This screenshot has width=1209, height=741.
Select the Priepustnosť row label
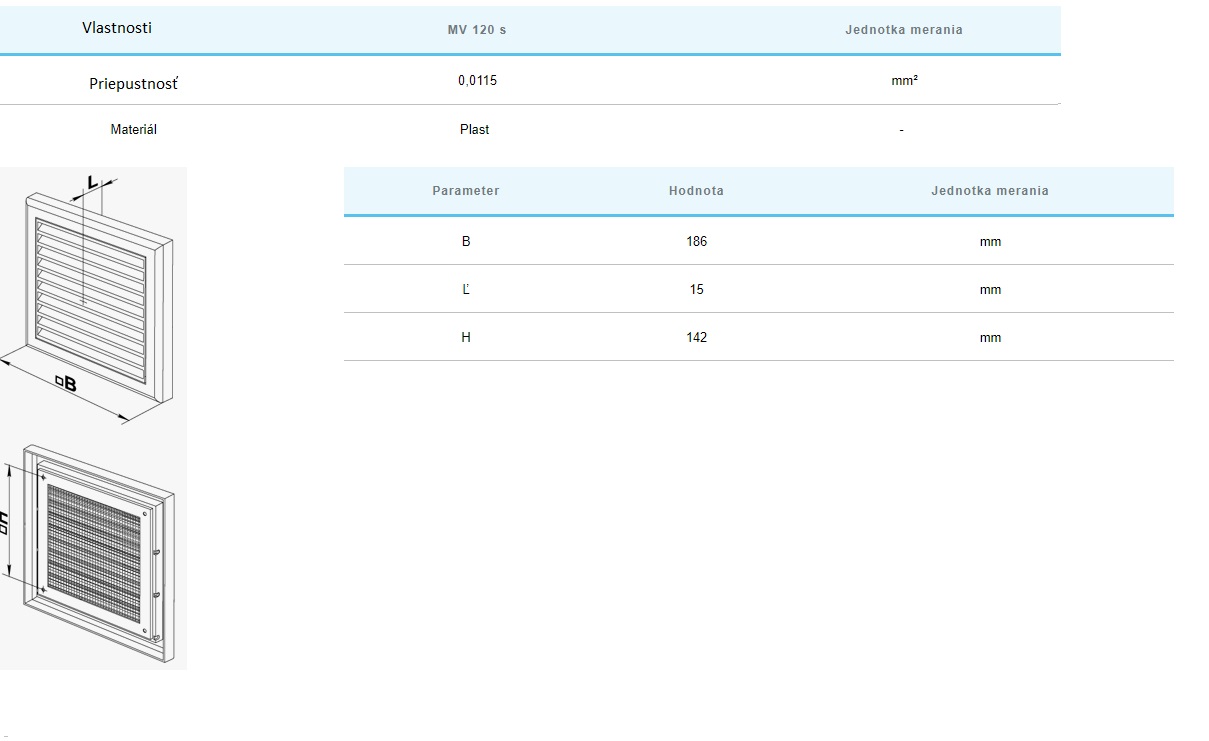133,83
